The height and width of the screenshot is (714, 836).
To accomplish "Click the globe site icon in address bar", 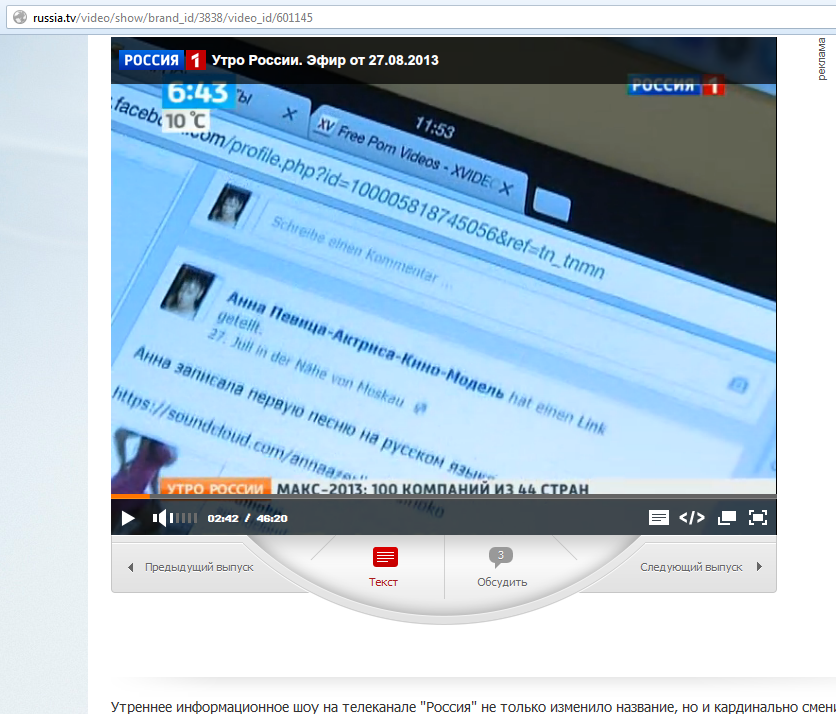I will tap(20, 18).
